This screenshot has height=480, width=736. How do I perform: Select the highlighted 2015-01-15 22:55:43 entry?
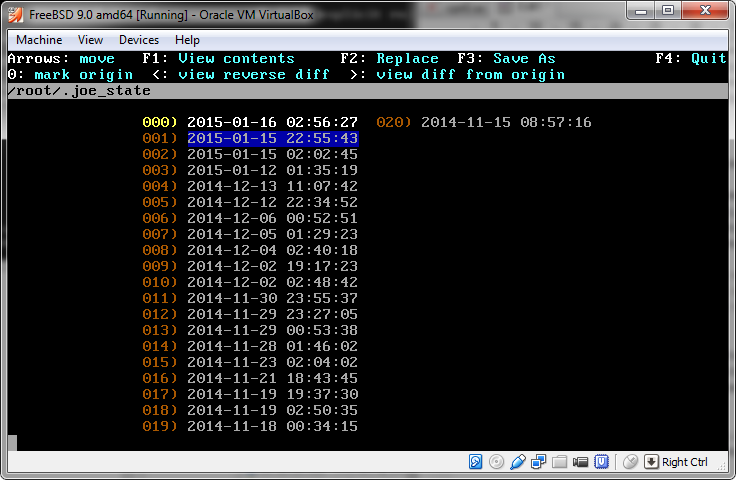[x=272, y=139]
